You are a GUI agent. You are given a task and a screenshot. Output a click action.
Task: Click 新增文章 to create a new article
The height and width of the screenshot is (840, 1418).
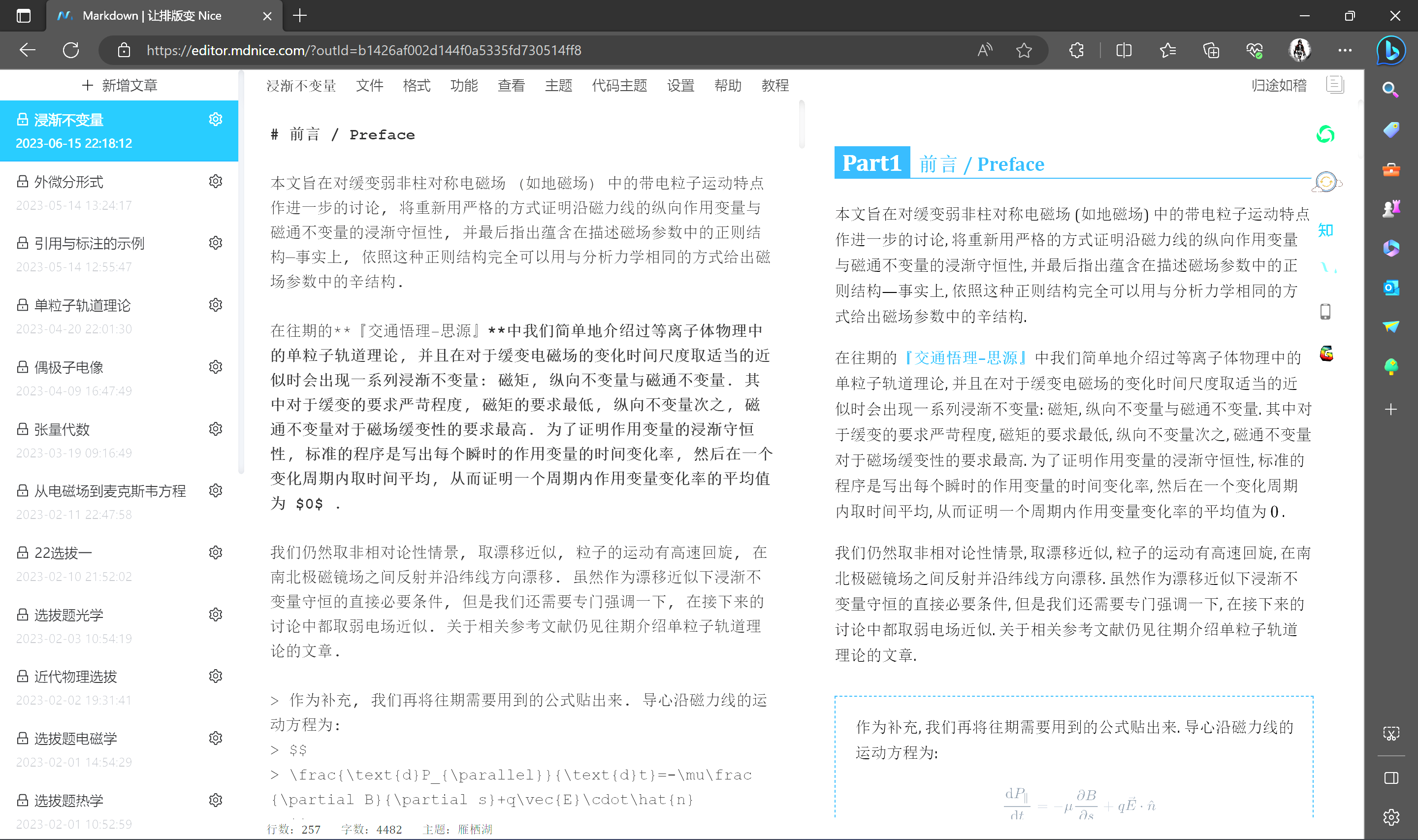(x=121, y=85)
